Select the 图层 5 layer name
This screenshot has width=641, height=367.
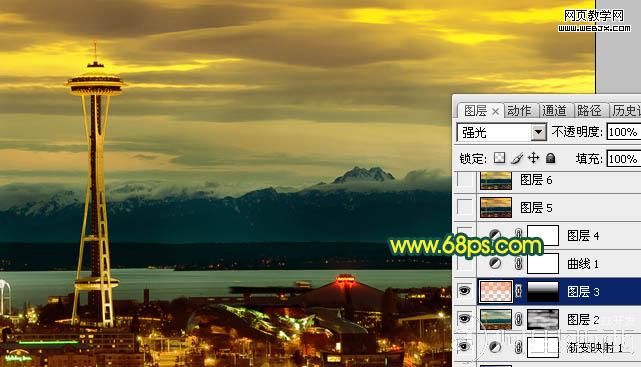pyautogui.click(x=536, y=208)
